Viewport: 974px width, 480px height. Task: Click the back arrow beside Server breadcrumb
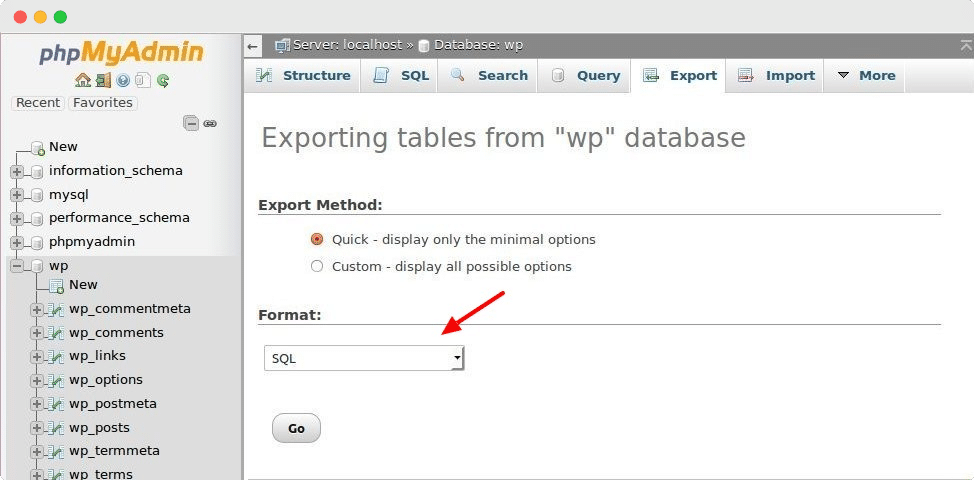(252, 47)
